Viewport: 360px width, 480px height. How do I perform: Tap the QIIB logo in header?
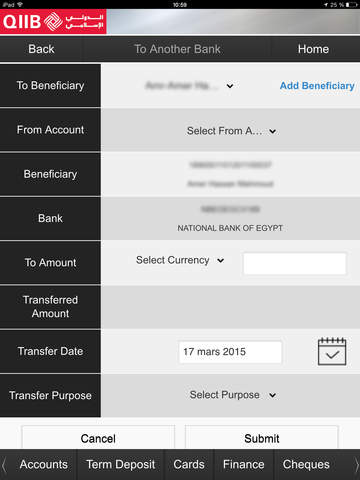53,22
